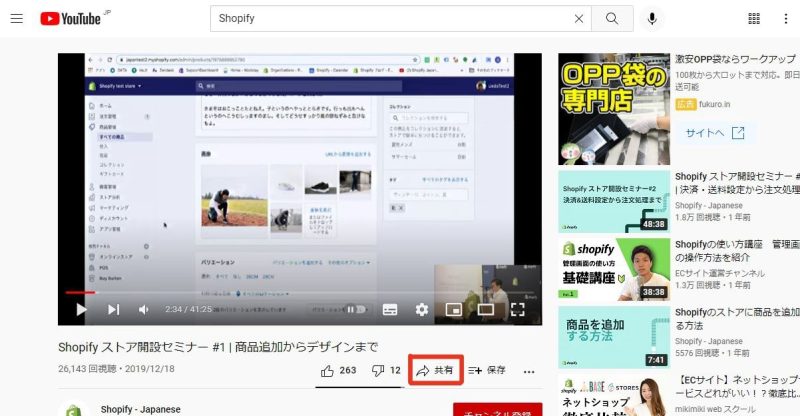
Task: Toggle subtitles with the captions icon
Action: (390, 309)
